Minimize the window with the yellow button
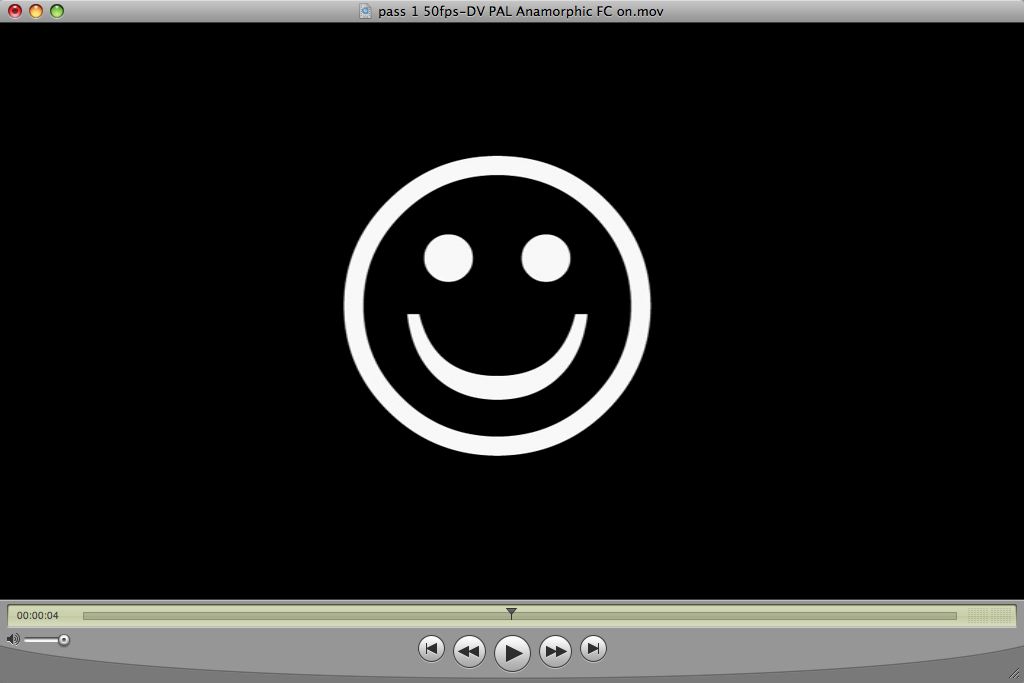This screenshot has height=683, width=1024. click(36, 11)
